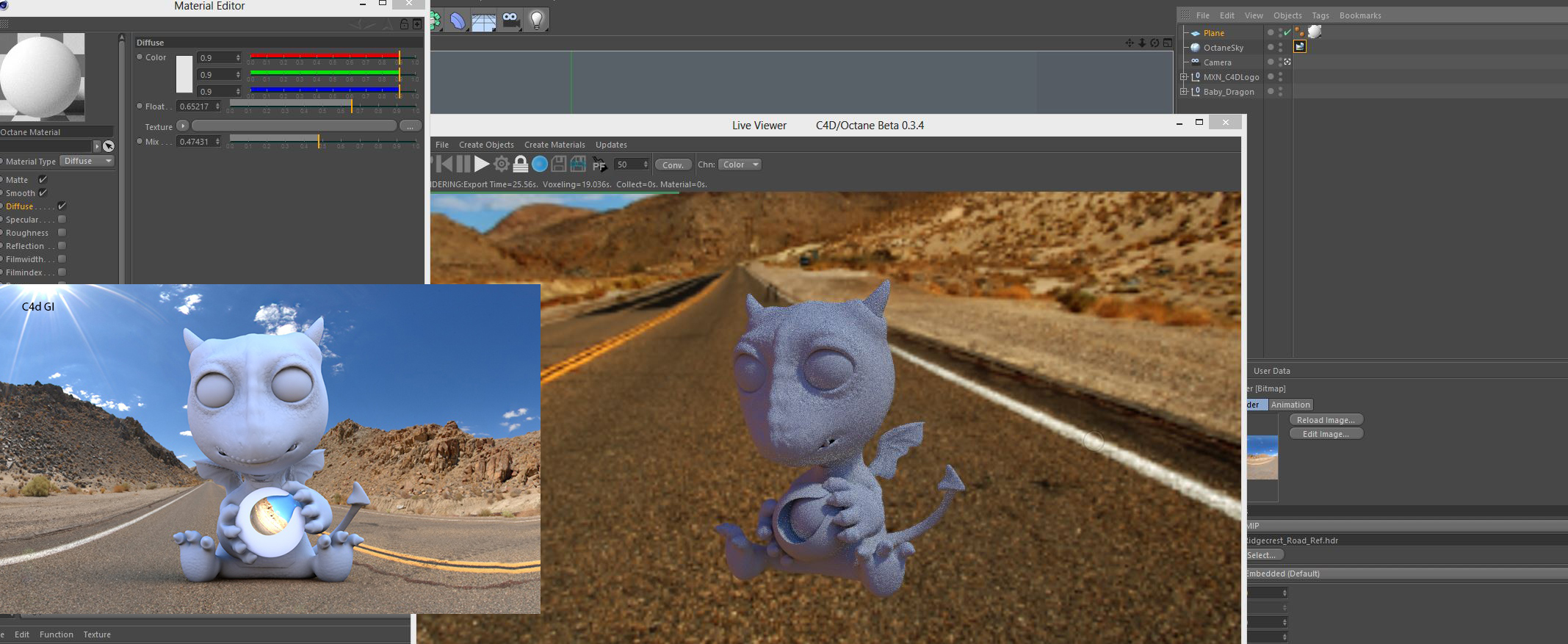
Task: Click the Texture browse ellipsis button
Action: [411, 126]
